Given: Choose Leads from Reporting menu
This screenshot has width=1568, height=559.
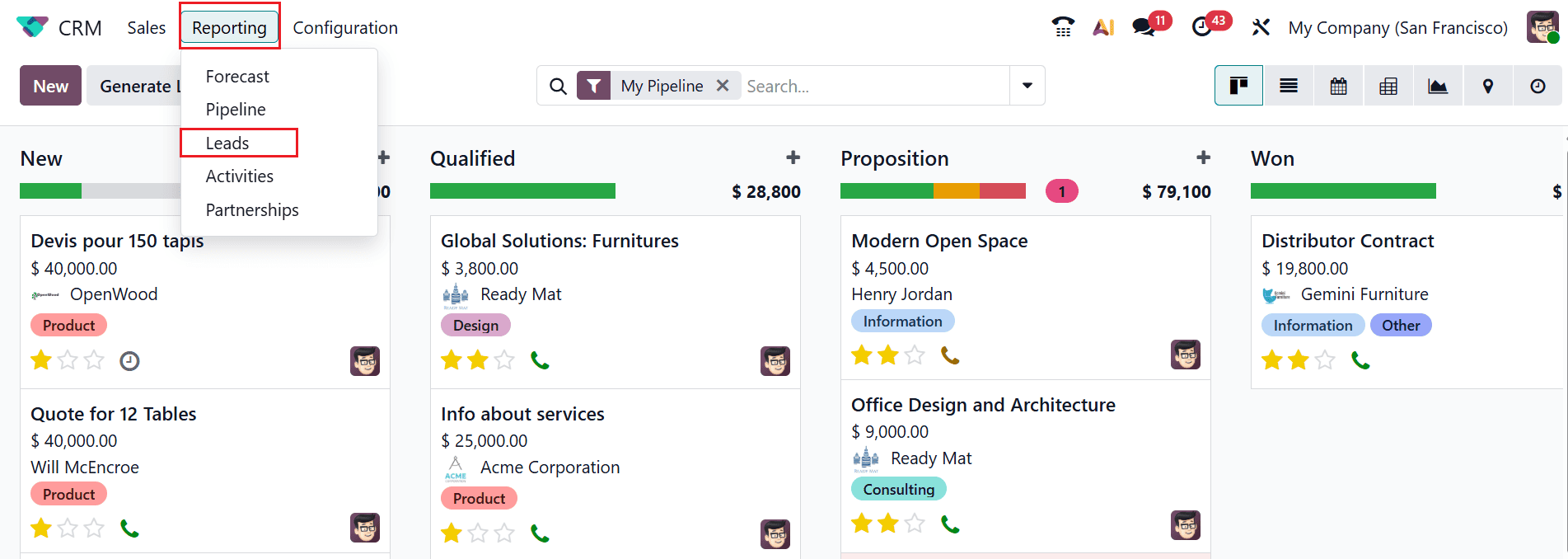Looking at the screenshot, I should point(227,143).
